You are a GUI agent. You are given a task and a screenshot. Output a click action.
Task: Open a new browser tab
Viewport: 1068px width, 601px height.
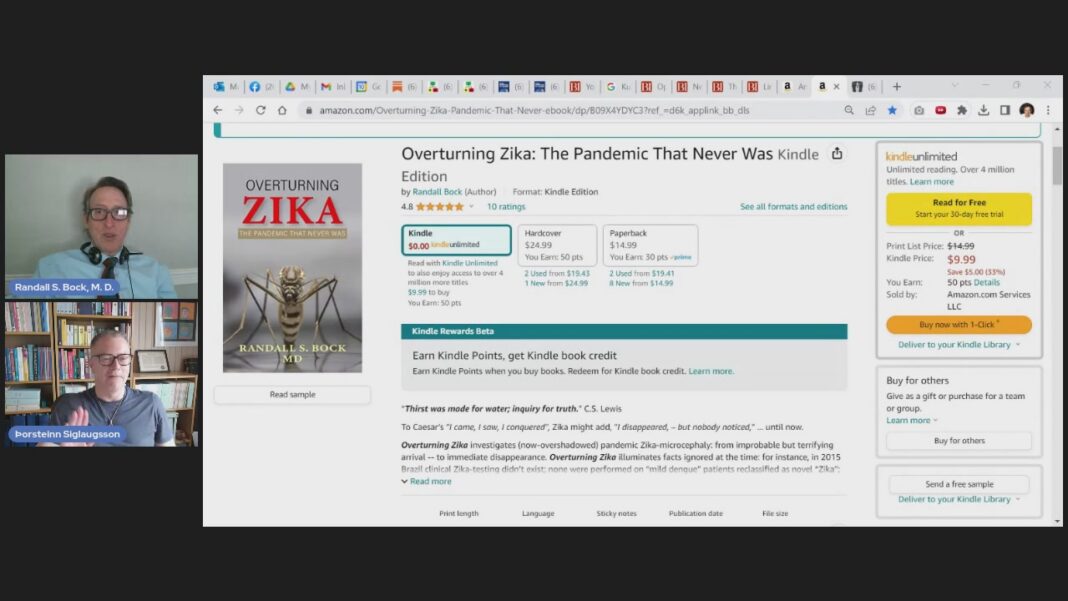[x=897, y=87]
